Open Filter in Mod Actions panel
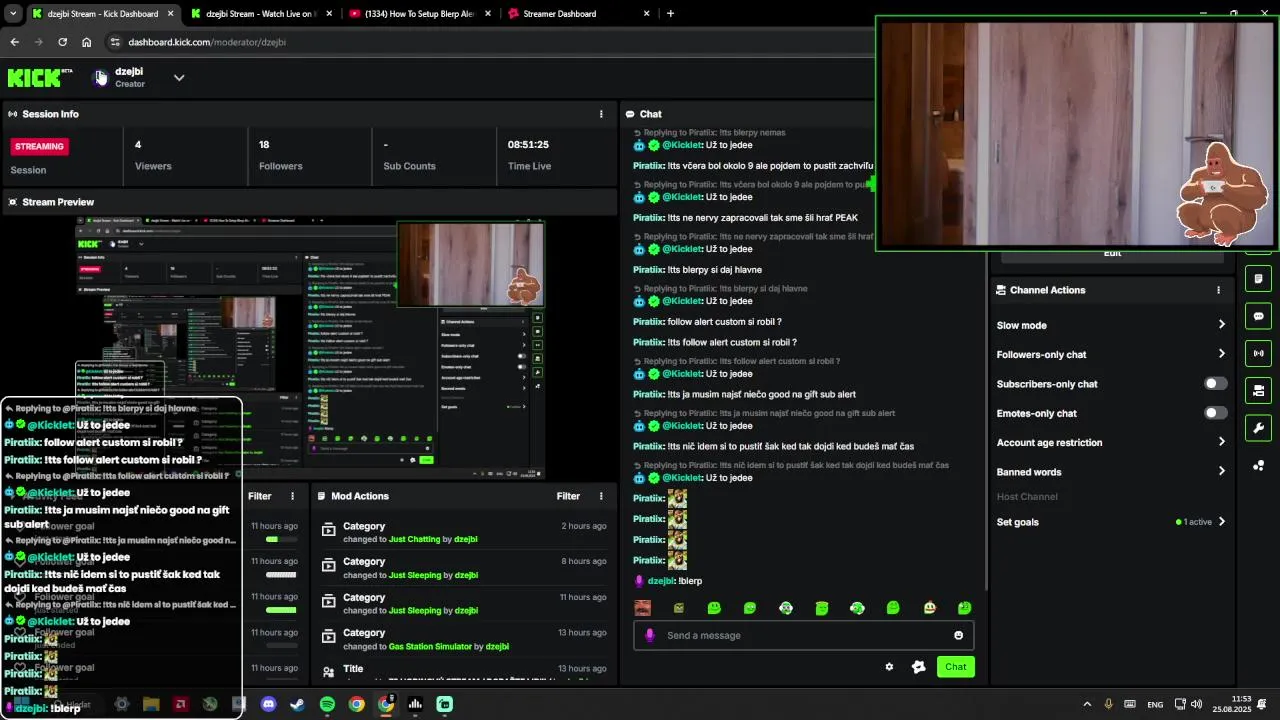The height and width of the screenshot is (720, 1280). pos(568,496)
